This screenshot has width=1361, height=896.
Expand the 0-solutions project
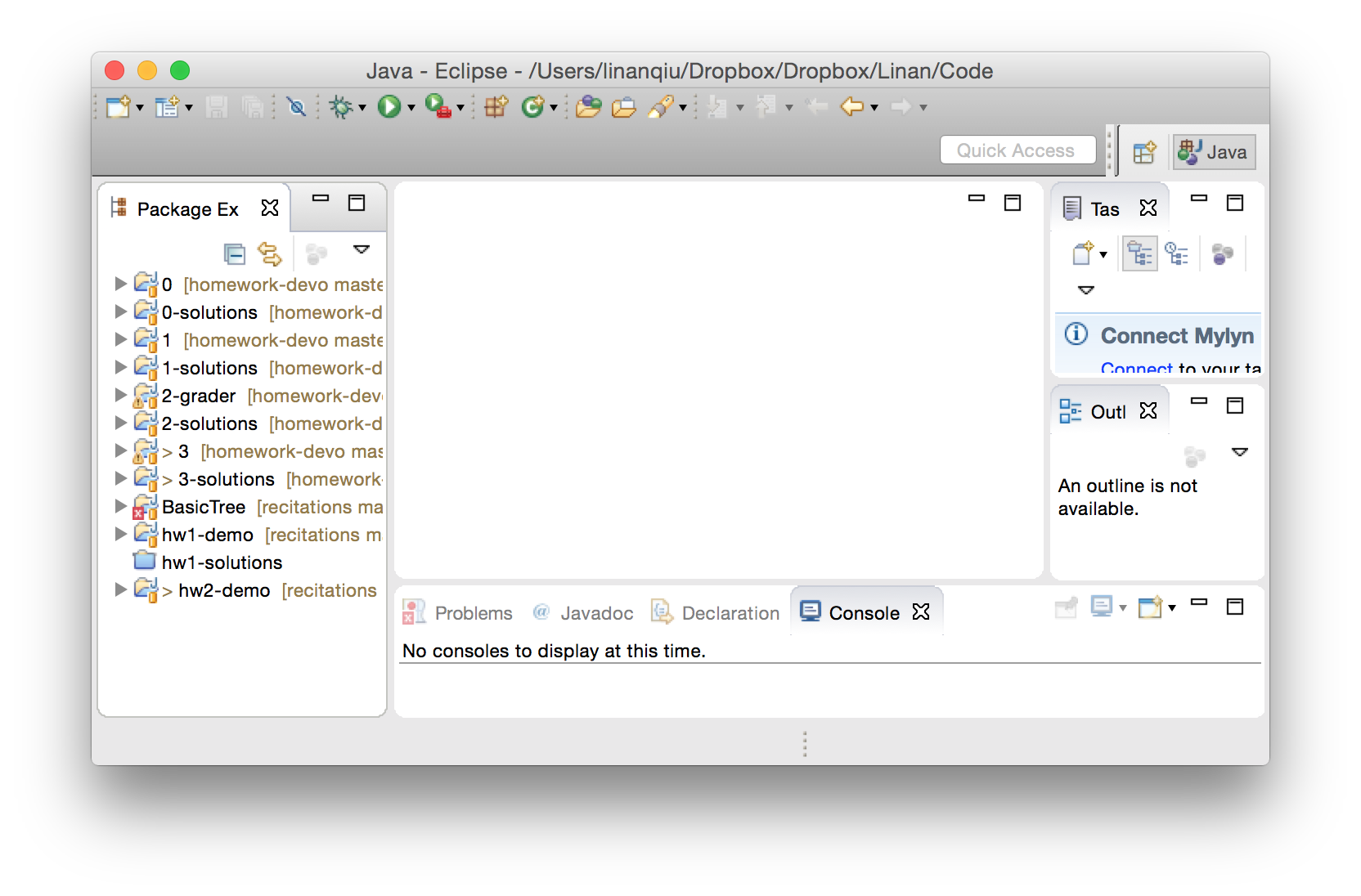pyautogui.click(x=121, y=311)
